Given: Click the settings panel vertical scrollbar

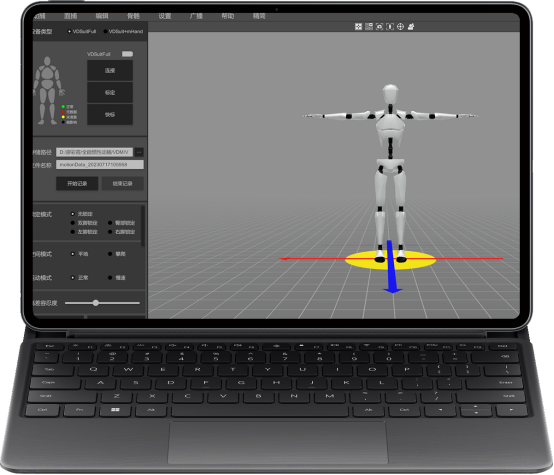Looking at the screenshot, I should click(x=143, y=226).
